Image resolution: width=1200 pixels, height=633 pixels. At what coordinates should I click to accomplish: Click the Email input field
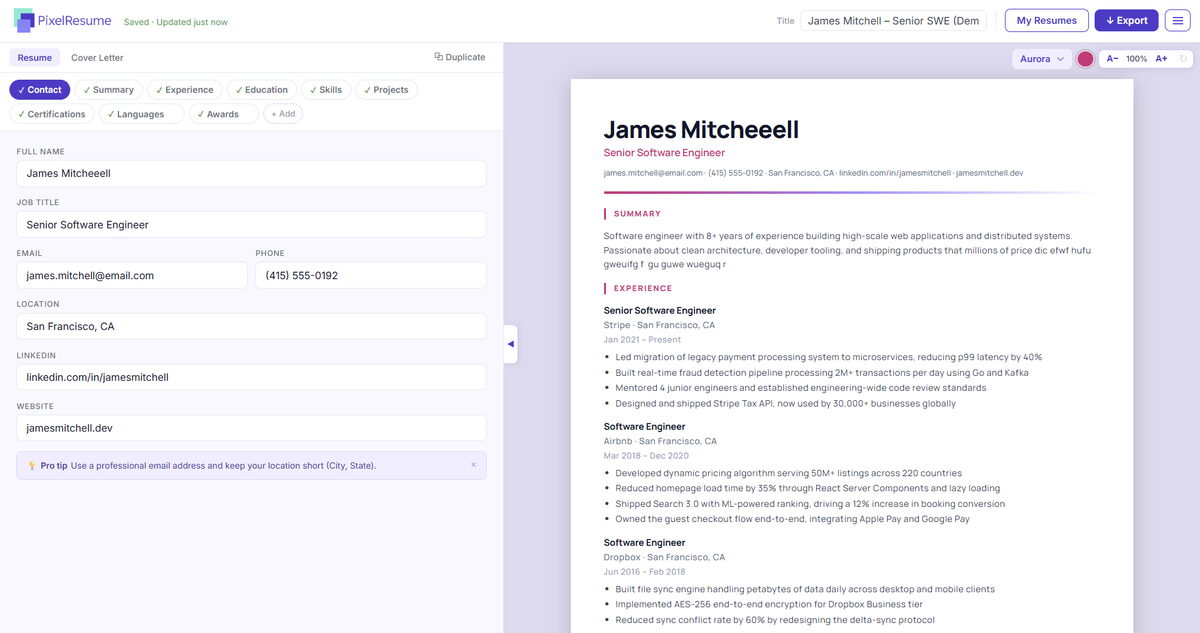click(132, 275)
